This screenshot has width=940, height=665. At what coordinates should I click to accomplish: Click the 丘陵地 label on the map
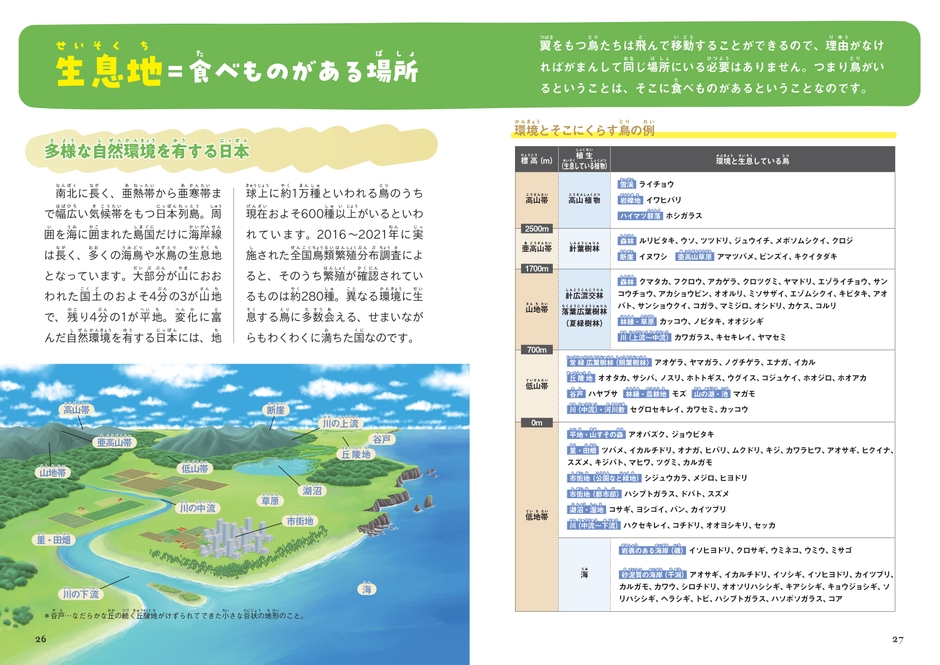[x=356, y=455]
